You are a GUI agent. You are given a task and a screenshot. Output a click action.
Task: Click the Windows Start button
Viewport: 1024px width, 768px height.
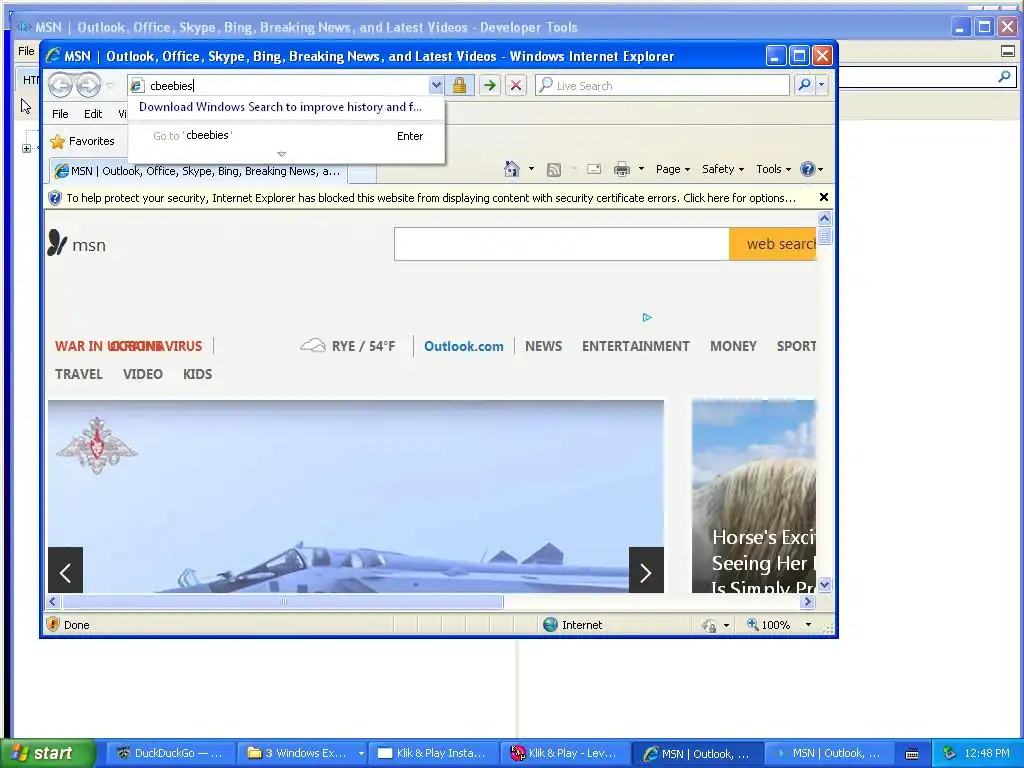coord(46,754)
